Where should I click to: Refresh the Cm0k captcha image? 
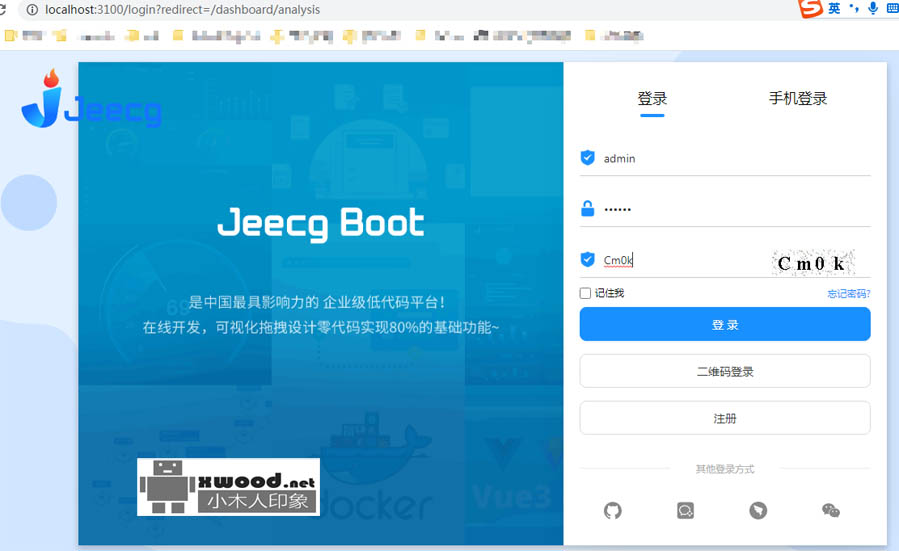point(812,263)
